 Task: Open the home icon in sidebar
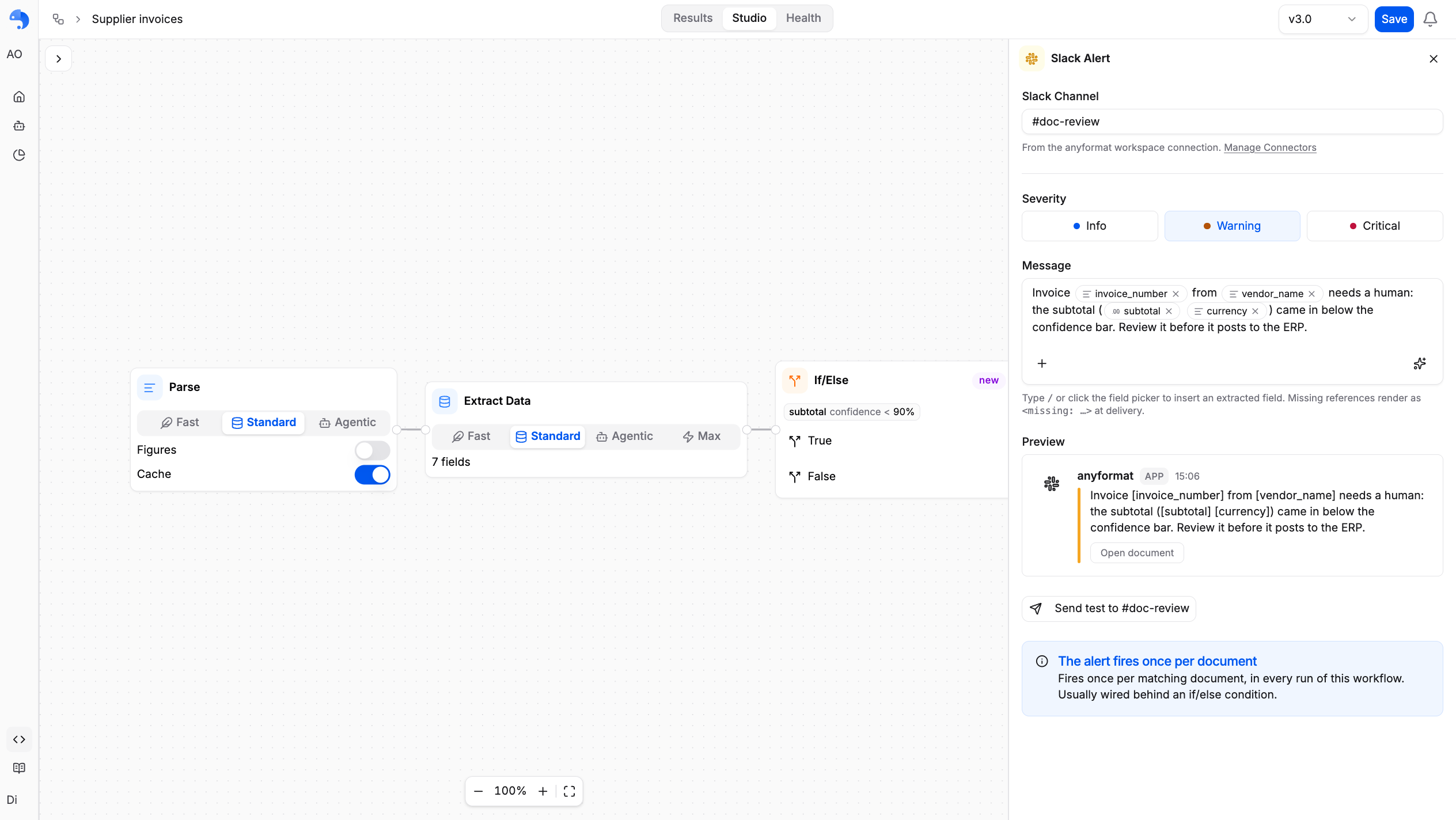pyautogui.click(x=19, y=97)
